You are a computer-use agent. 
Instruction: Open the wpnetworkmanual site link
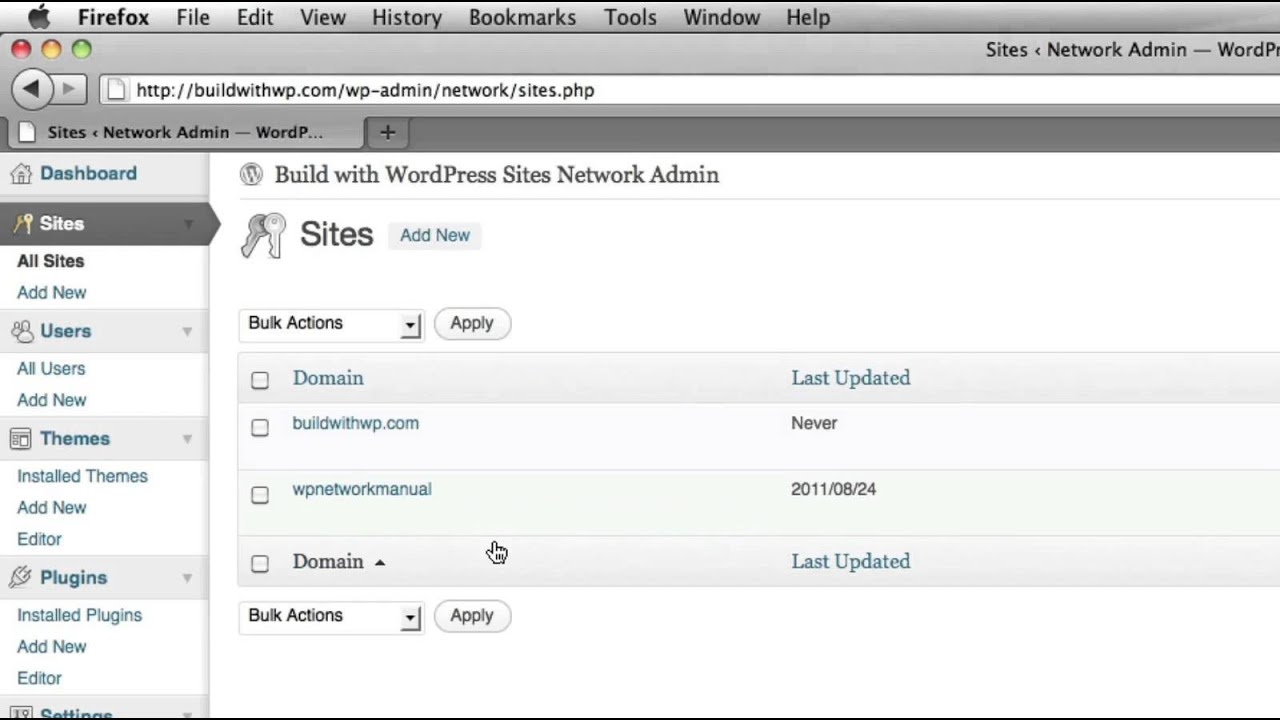coord(362,489)
